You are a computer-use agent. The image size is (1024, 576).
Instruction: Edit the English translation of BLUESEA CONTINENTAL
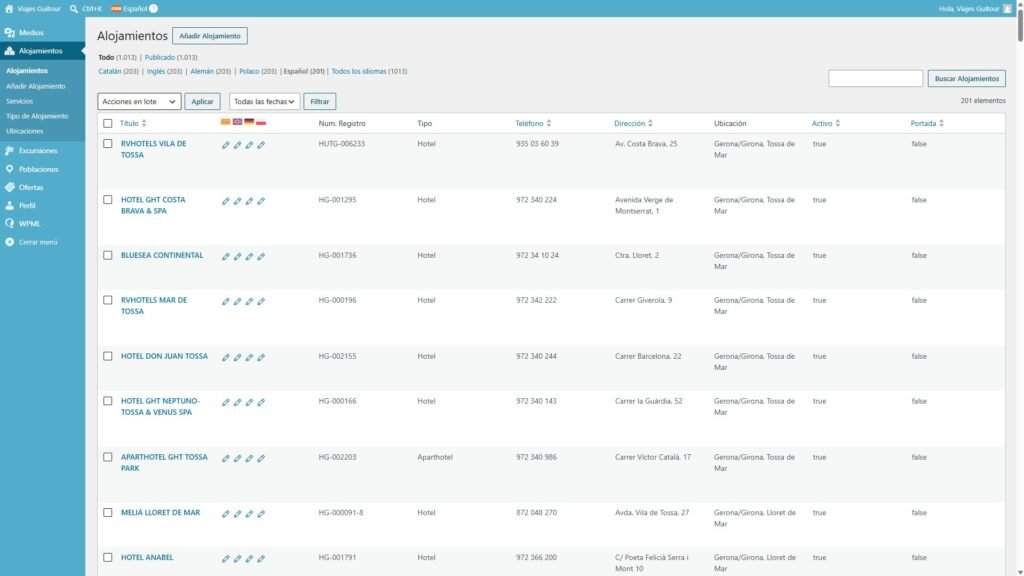coord(237,257)
